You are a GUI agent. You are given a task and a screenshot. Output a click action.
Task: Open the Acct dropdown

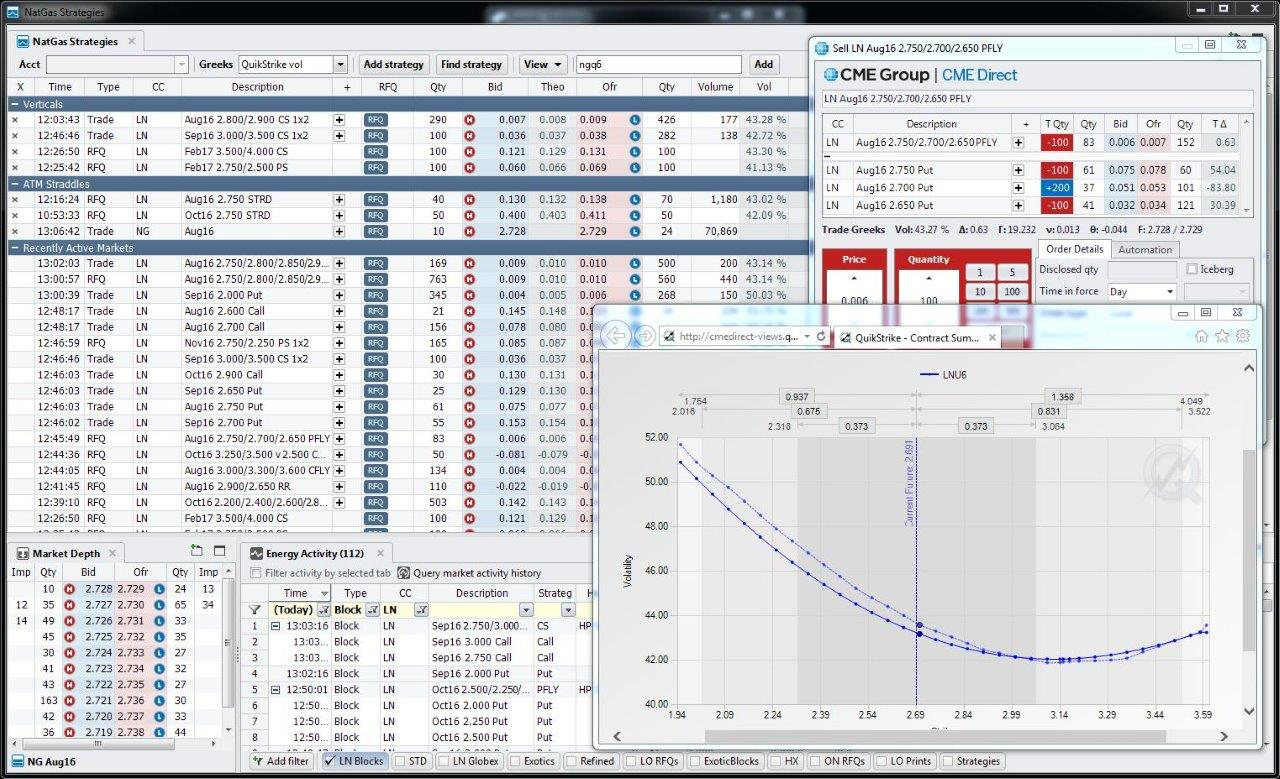point(181,64)
